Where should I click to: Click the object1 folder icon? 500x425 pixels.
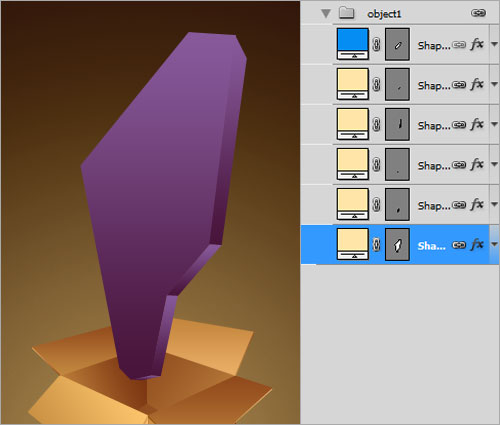tap(346, 13)
